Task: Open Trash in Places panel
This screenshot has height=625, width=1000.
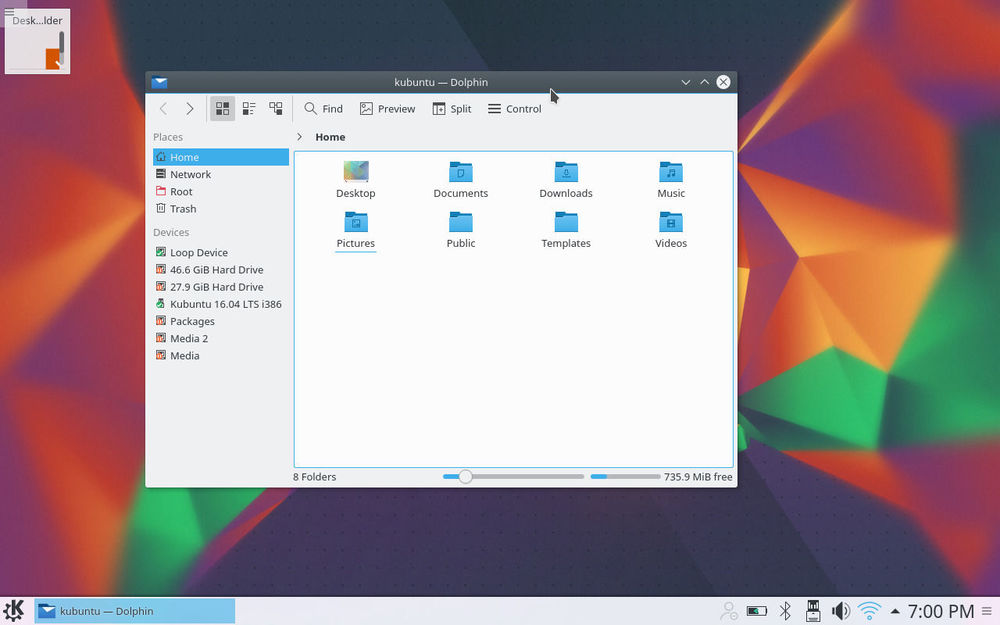Action: [183, 209]
